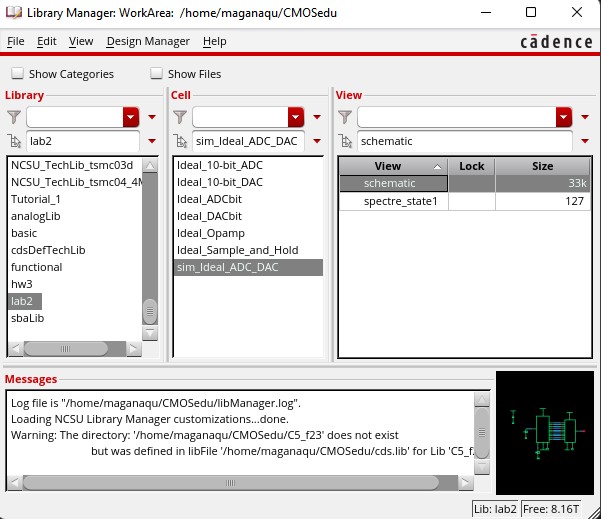This screenshot has height=519, width=601.
Task: Open the small red arrow menu in the Library panel
Action: (x=151, y=117)
